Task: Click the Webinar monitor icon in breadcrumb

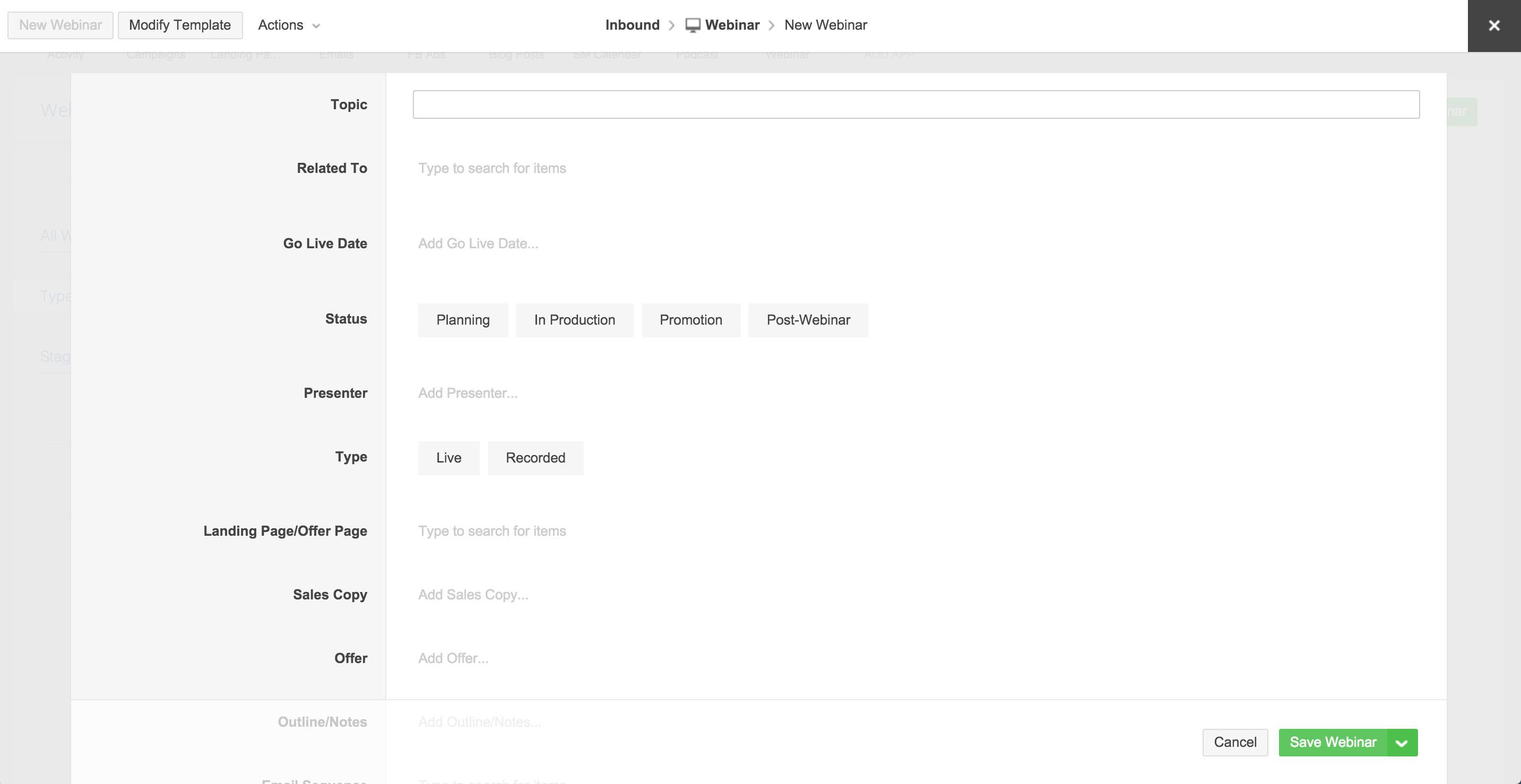Action: 693,25
